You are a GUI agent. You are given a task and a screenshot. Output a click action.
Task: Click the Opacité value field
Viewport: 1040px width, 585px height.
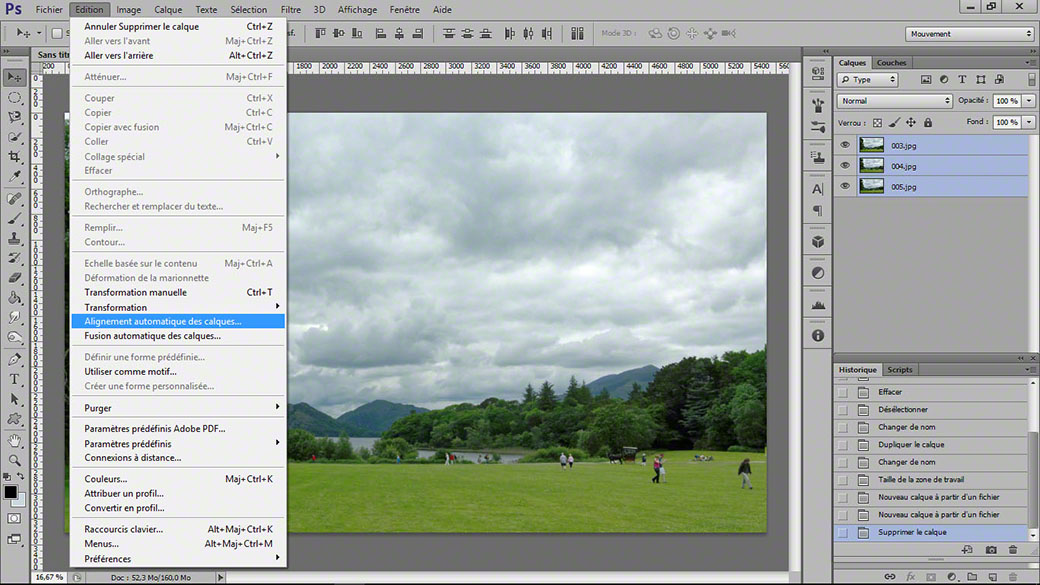[1007, 101]
